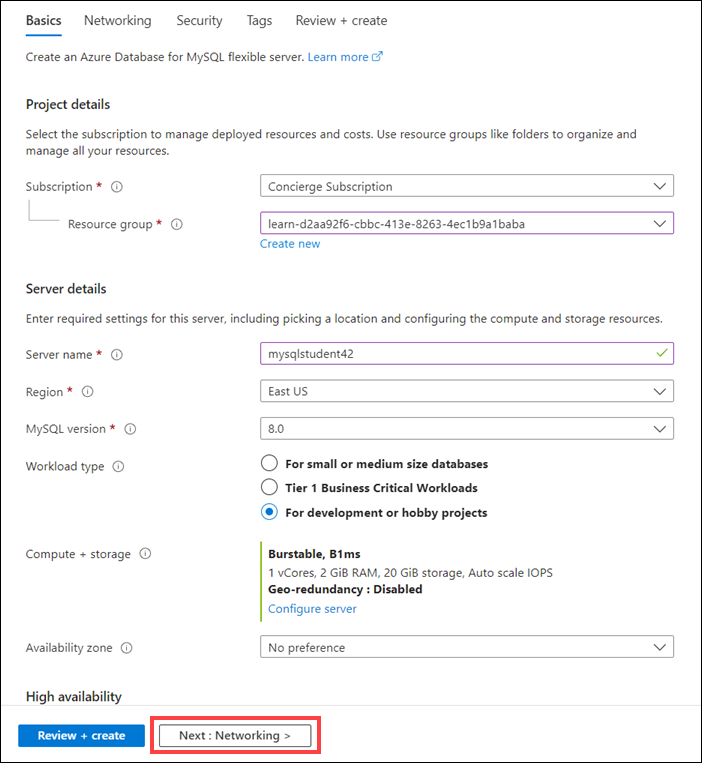Select 'For development or hobby projects' radio
702x763 pixels.
pyautogui.click(x=269, y=512)
